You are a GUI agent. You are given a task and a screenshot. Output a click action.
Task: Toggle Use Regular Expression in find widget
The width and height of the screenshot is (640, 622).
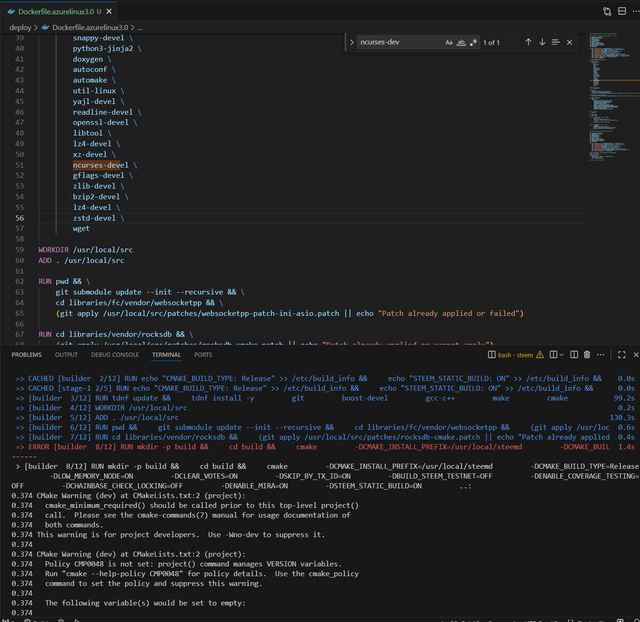tap(473, 42)
